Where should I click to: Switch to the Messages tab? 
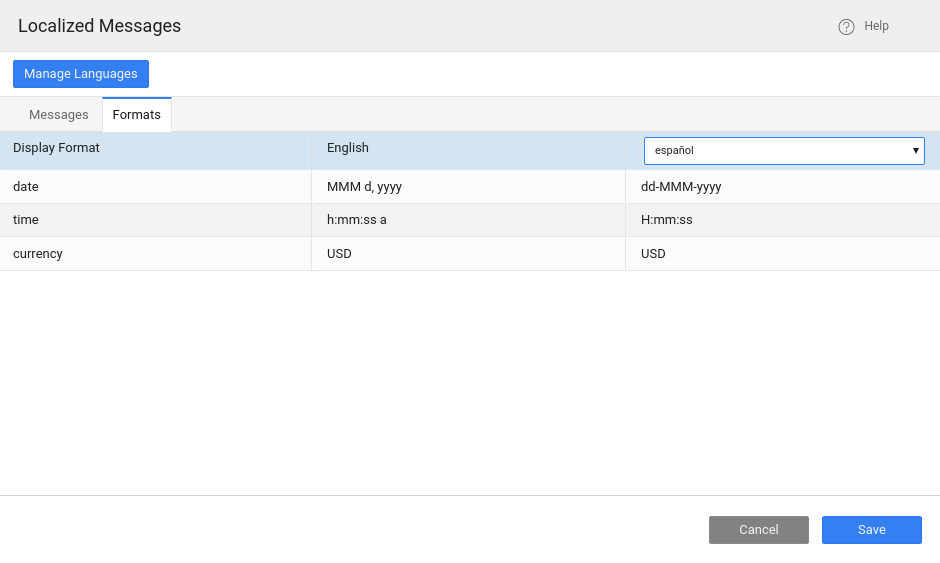(x=59, y=115)
